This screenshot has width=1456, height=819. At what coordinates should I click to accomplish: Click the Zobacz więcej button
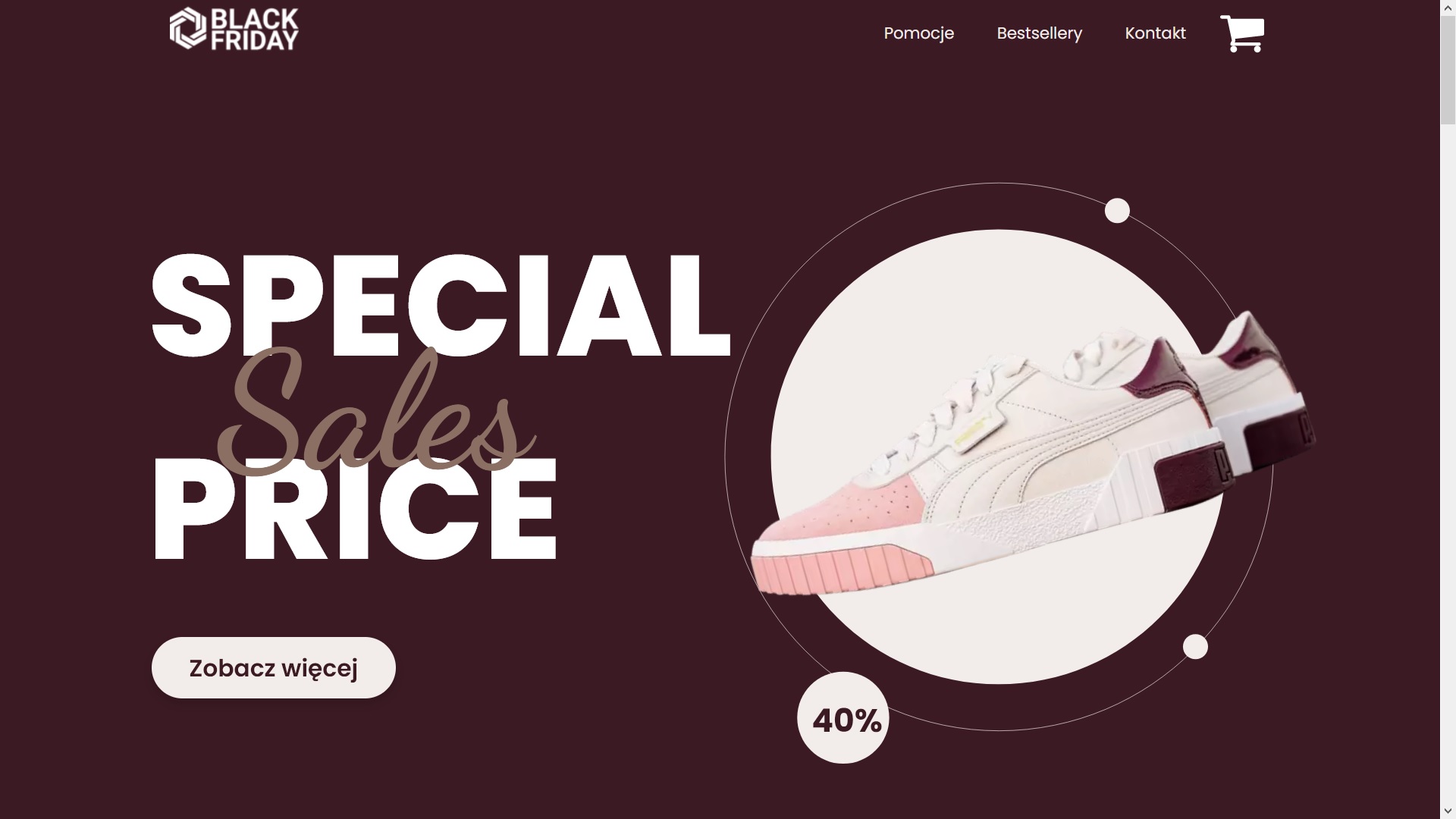tap(274, 667)
